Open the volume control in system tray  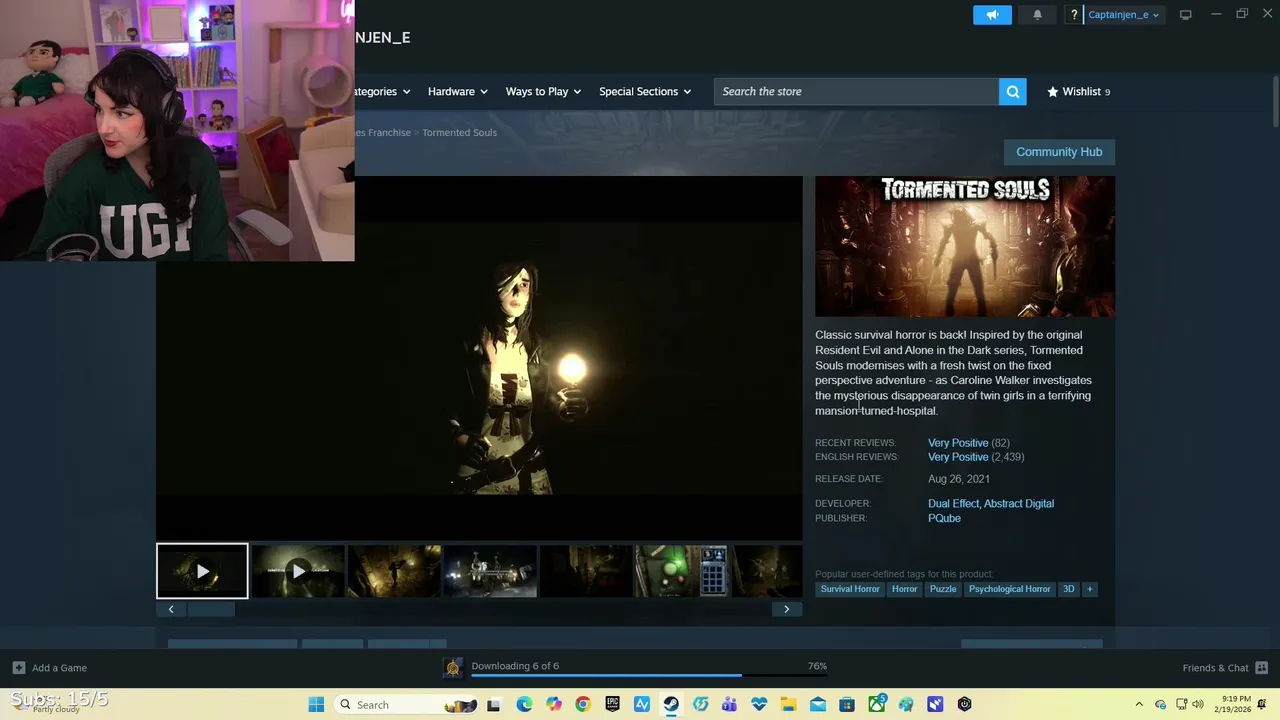(x=1198, y=704)
